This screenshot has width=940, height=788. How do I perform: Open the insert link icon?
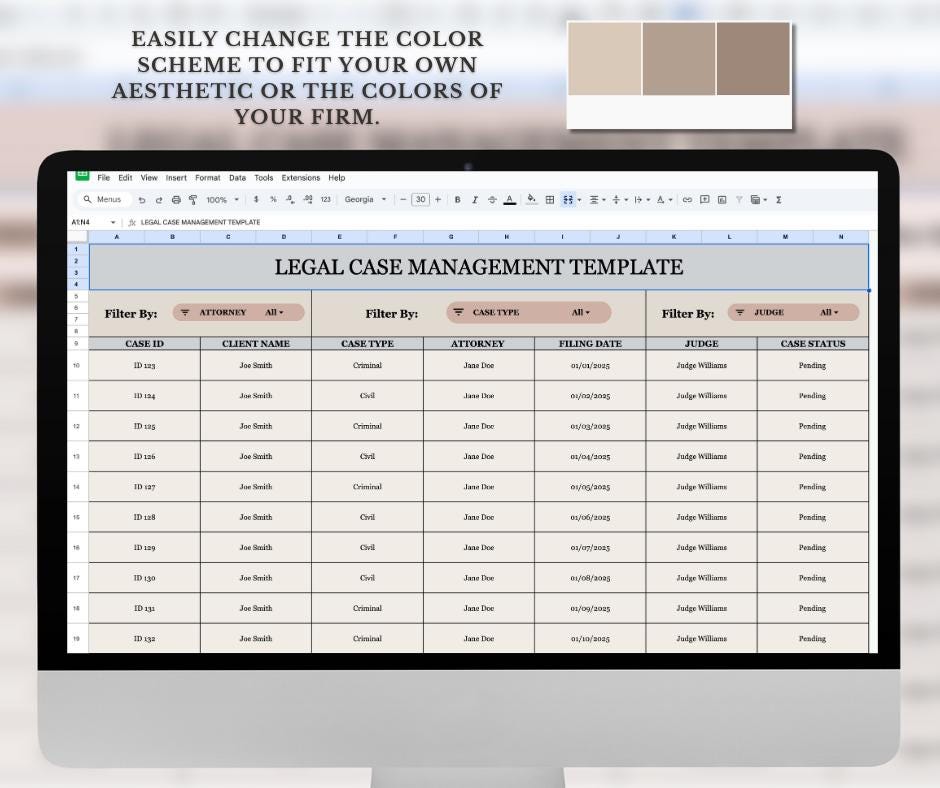(x=686, y=199)
